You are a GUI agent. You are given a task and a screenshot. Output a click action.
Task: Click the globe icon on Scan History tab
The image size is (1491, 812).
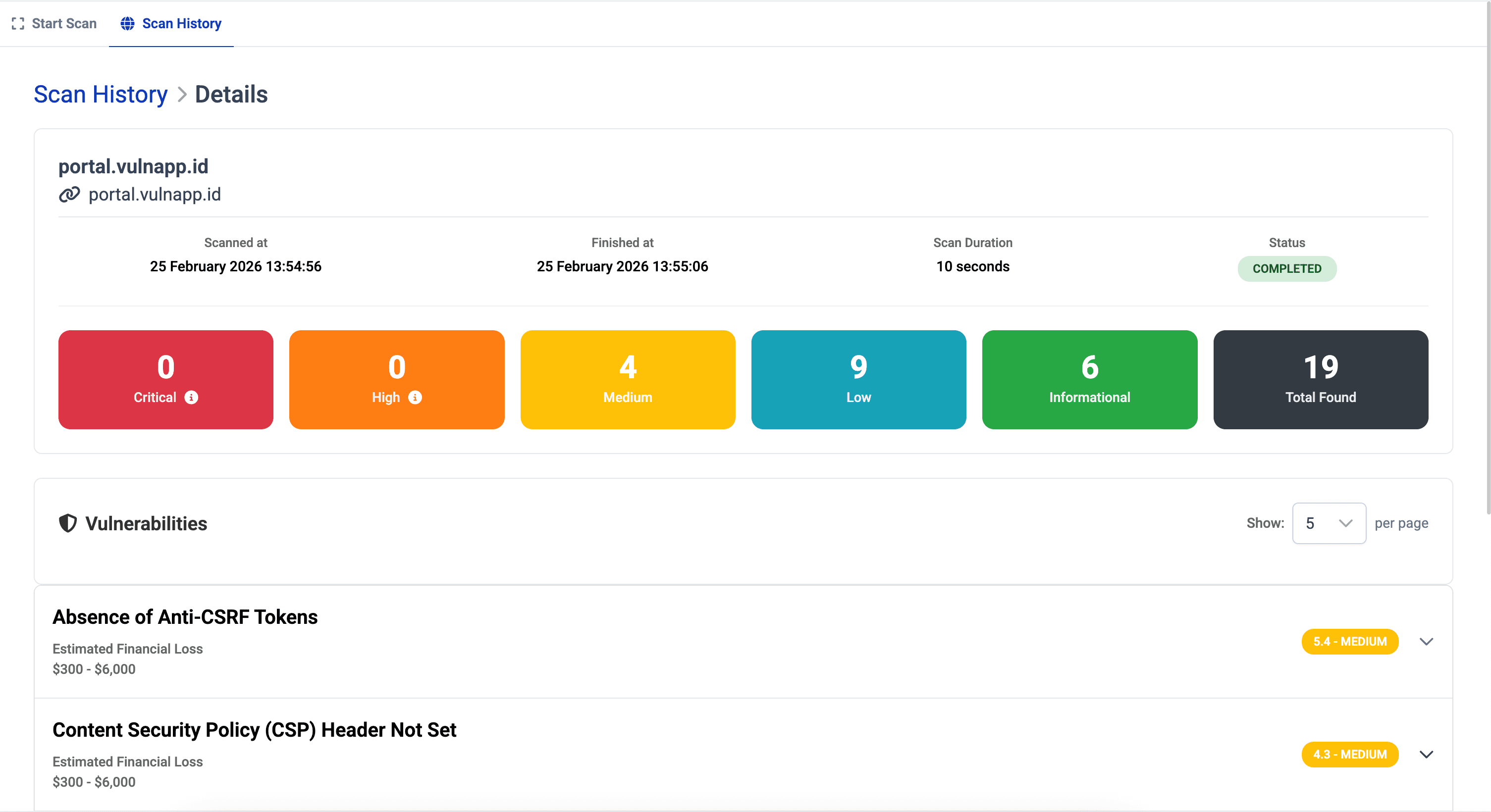coord(127,23)
